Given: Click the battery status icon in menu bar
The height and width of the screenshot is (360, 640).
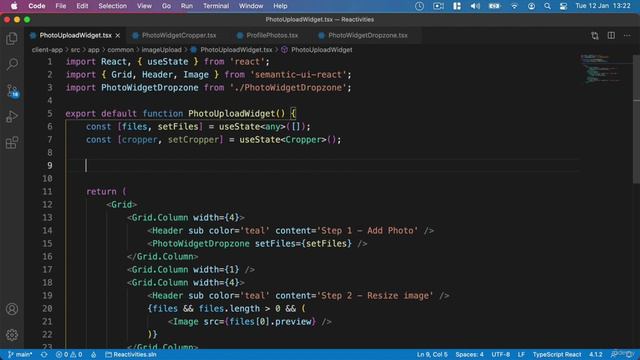Looking at the screenshot, I should tap(495, 6).
